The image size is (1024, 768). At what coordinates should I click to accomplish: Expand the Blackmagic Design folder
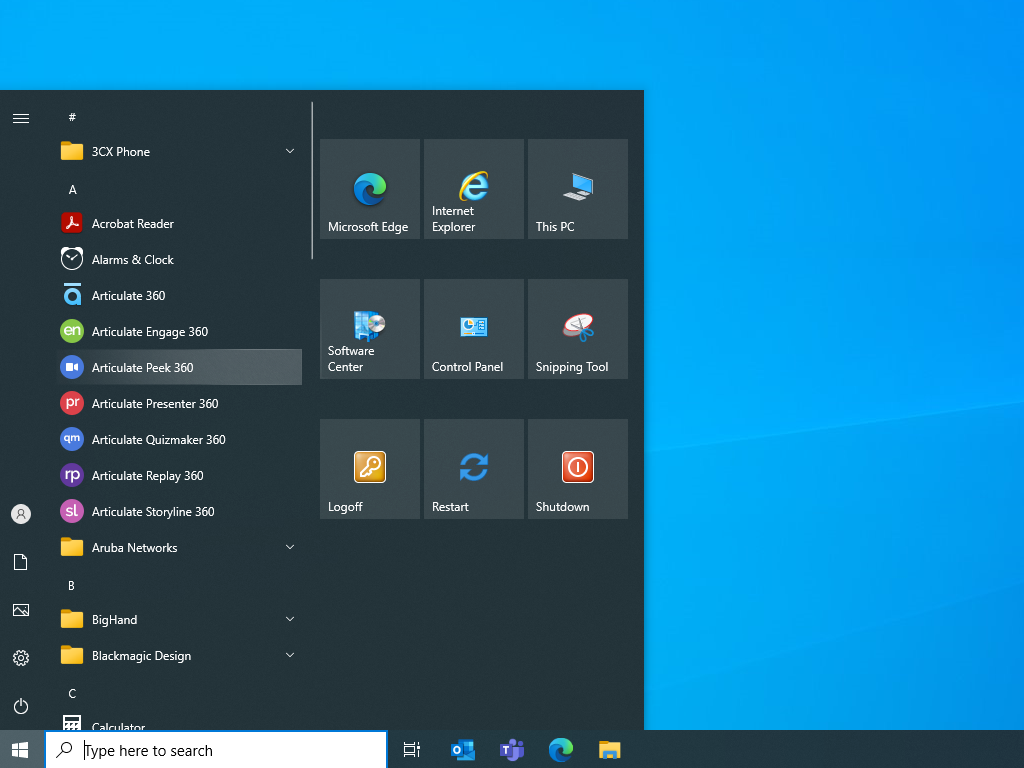point(180,655)
